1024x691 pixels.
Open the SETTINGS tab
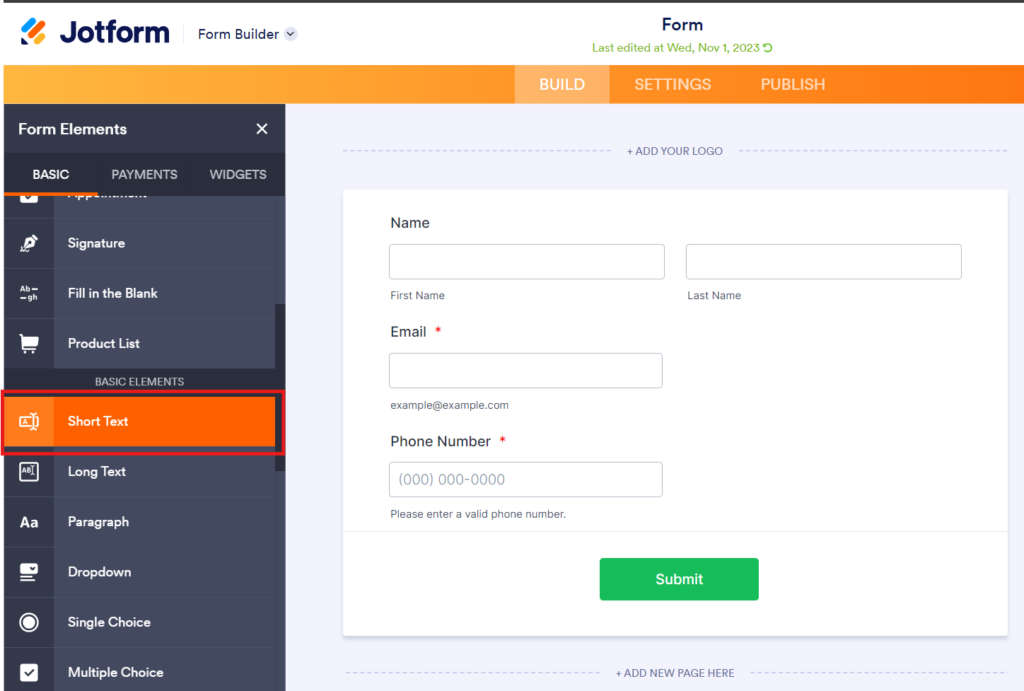tap(672, 84)
